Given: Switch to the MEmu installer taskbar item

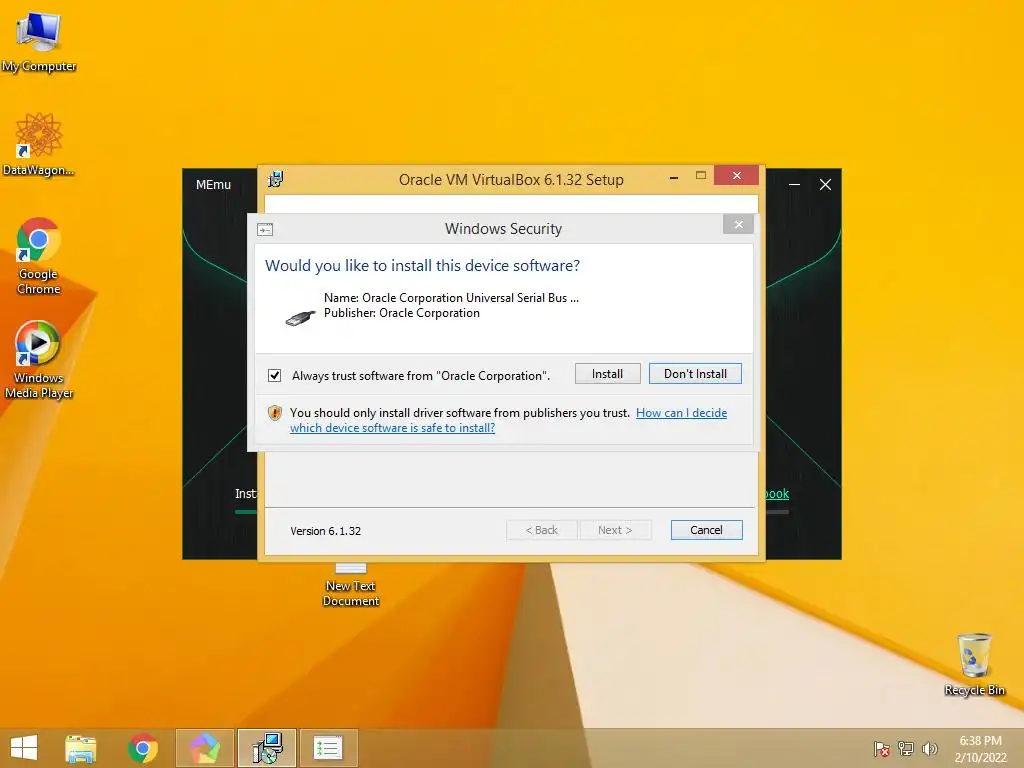Looking at the screenshot, I should (204, 748).
